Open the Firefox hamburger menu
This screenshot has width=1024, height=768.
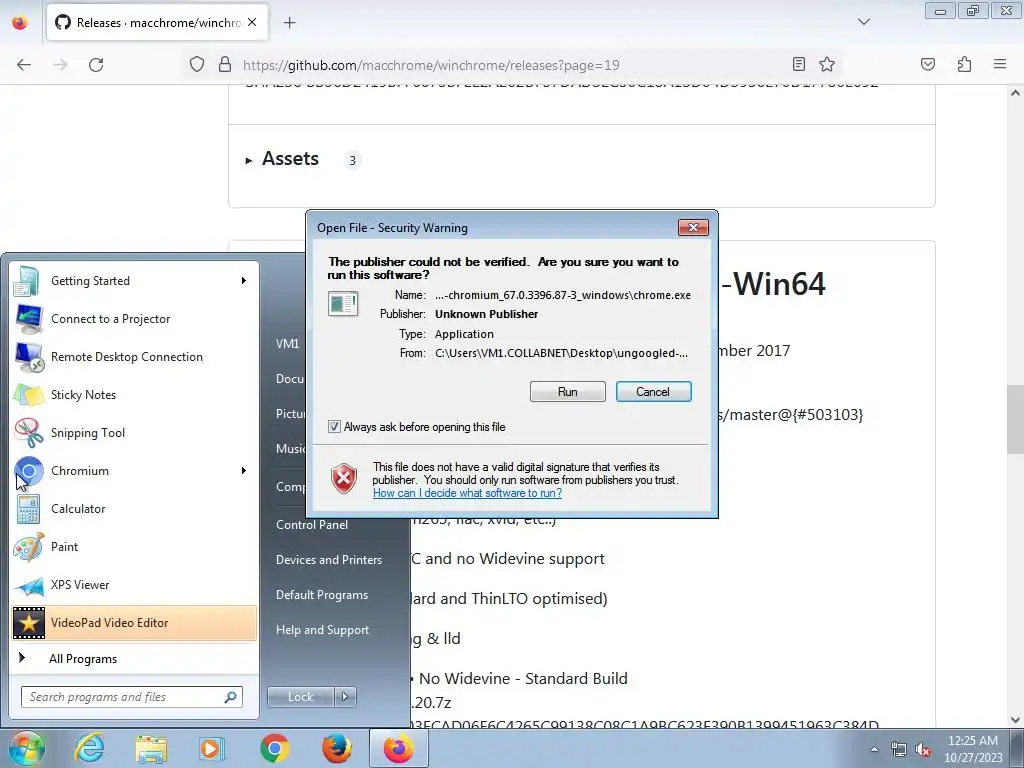pos(1000,64)
